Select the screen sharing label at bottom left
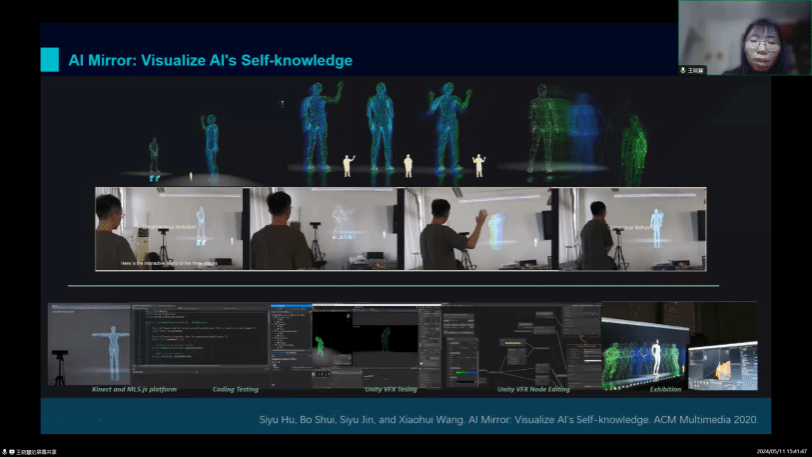Image resolution: width=812 pixels, height=457 pixels. tap(33, 452)
